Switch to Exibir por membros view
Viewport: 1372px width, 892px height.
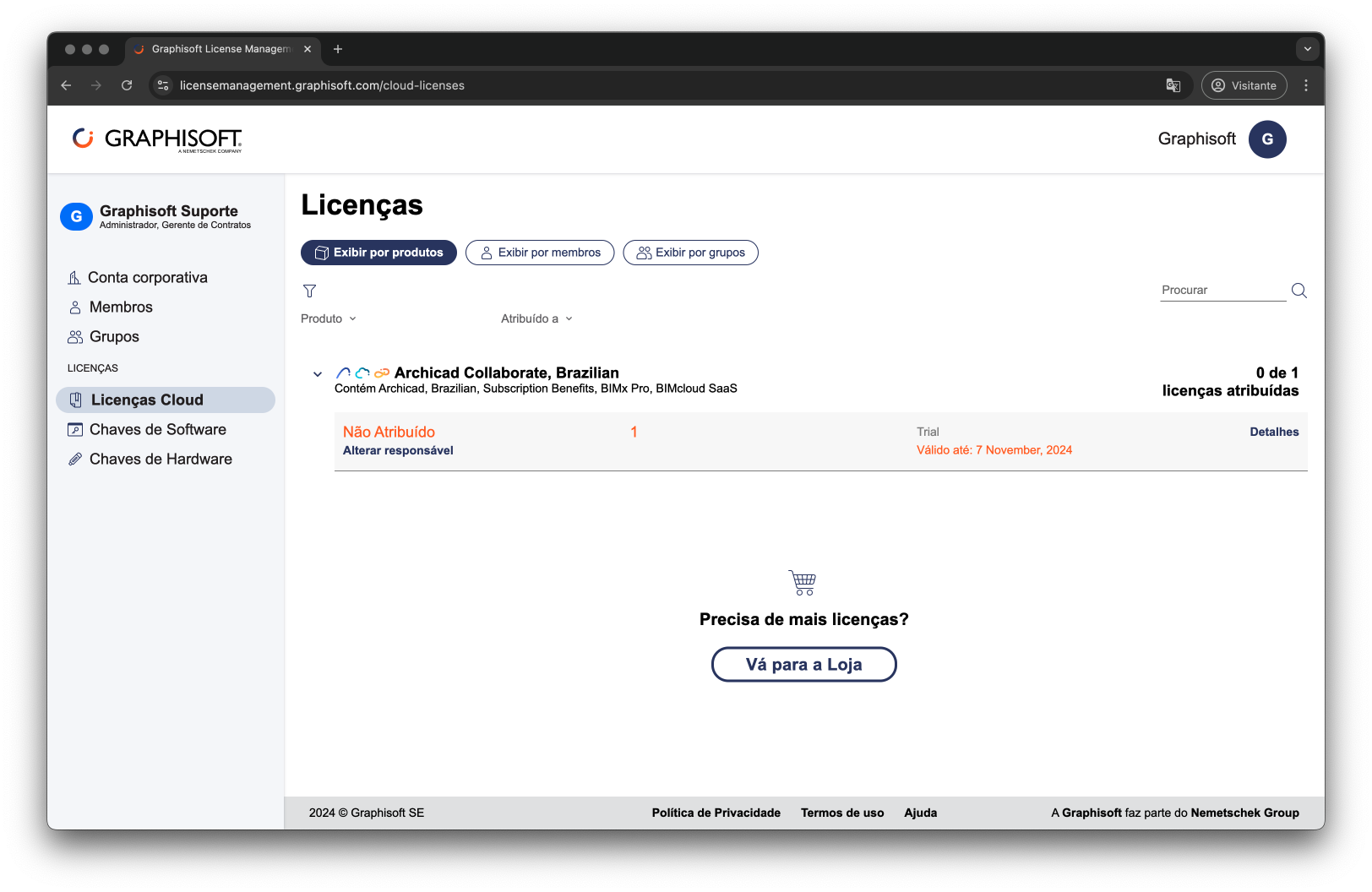point(540,253)
